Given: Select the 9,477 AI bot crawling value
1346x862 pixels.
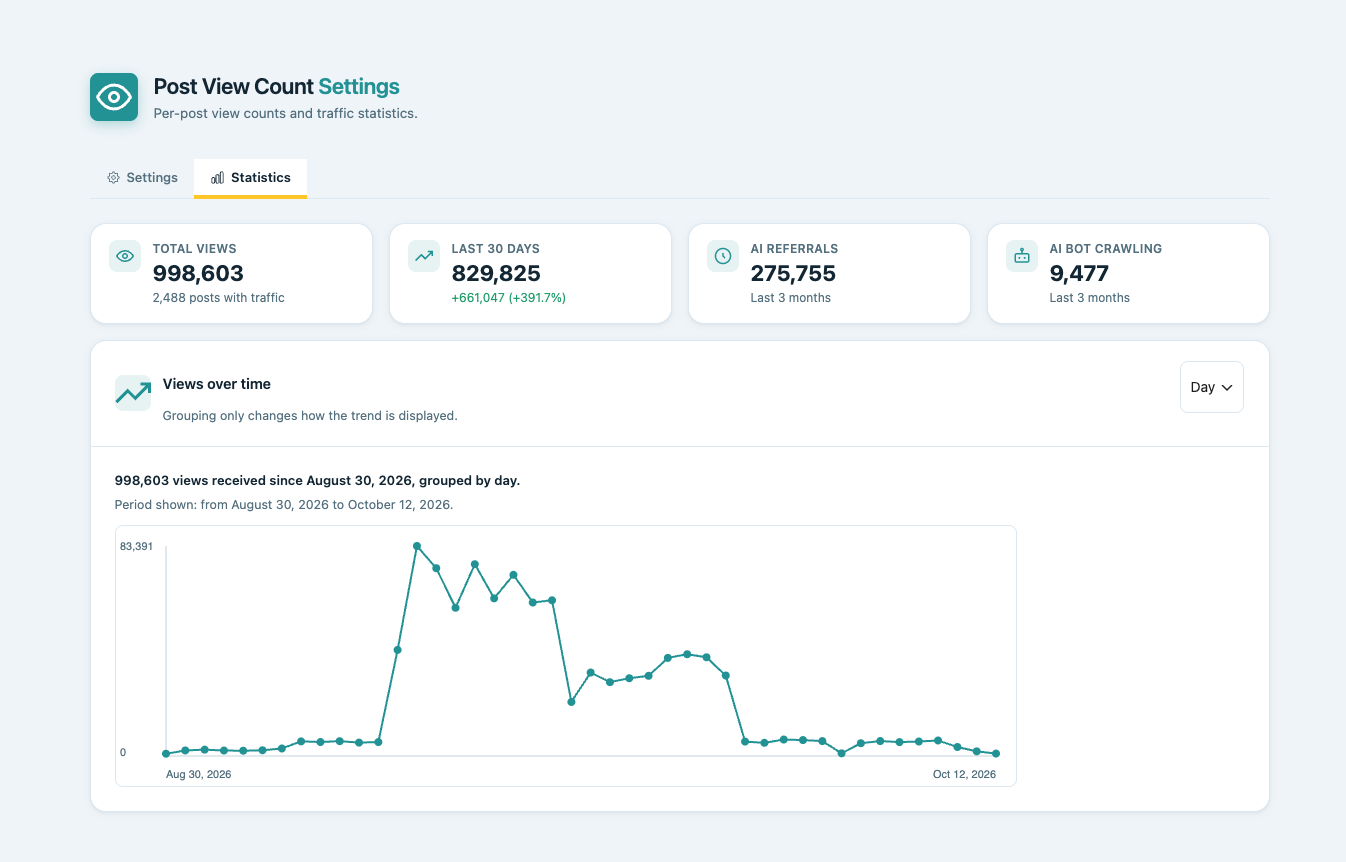Looking at the screenshot, I should (1079, 273).
